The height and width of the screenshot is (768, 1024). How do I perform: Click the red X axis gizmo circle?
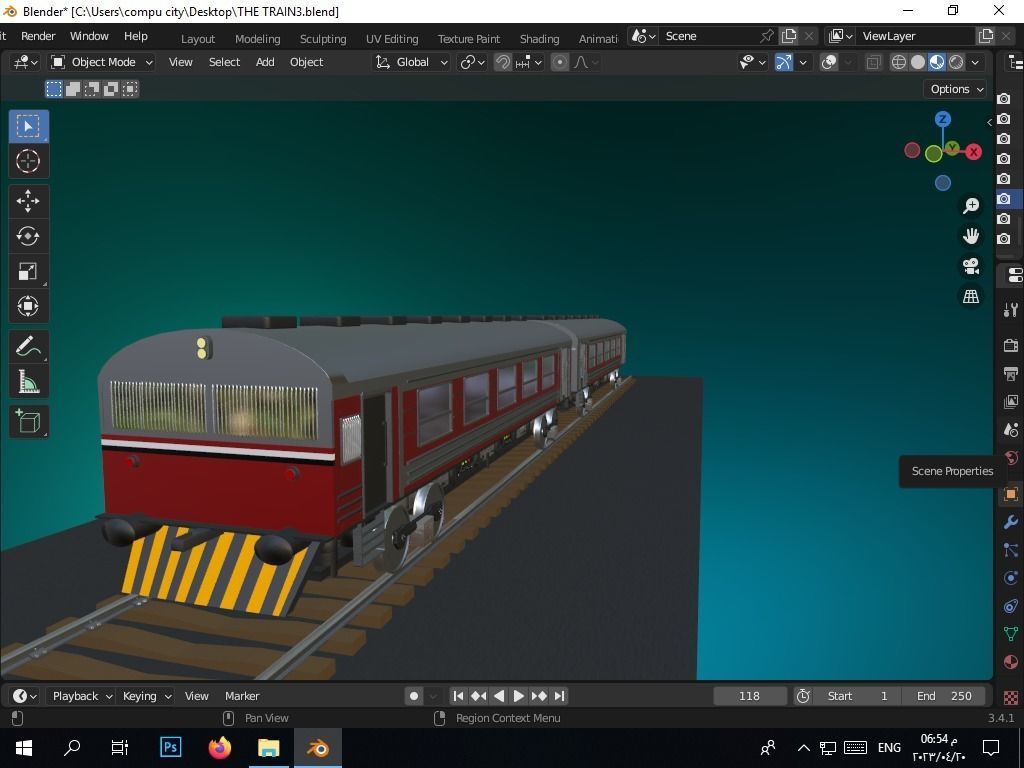pyautogui.click(x=974, y=152)
